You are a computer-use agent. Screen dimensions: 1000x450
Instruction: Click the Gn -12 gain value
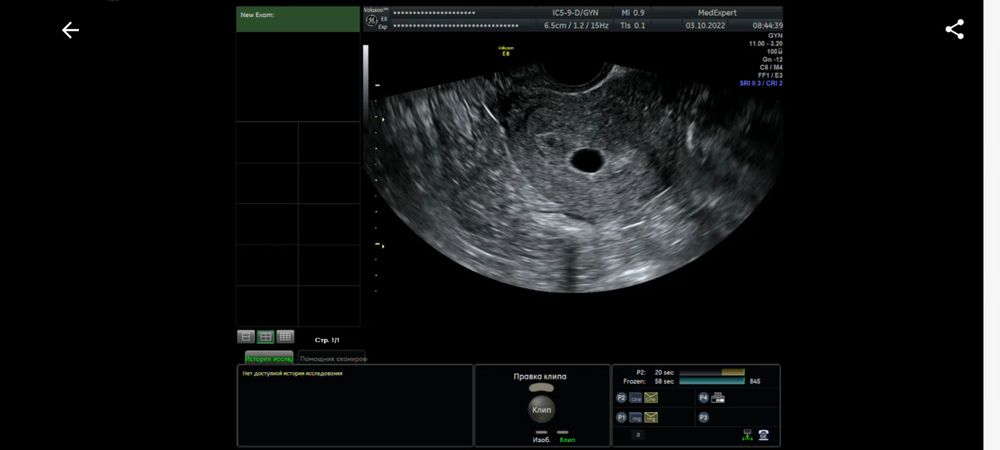point(772,59)
